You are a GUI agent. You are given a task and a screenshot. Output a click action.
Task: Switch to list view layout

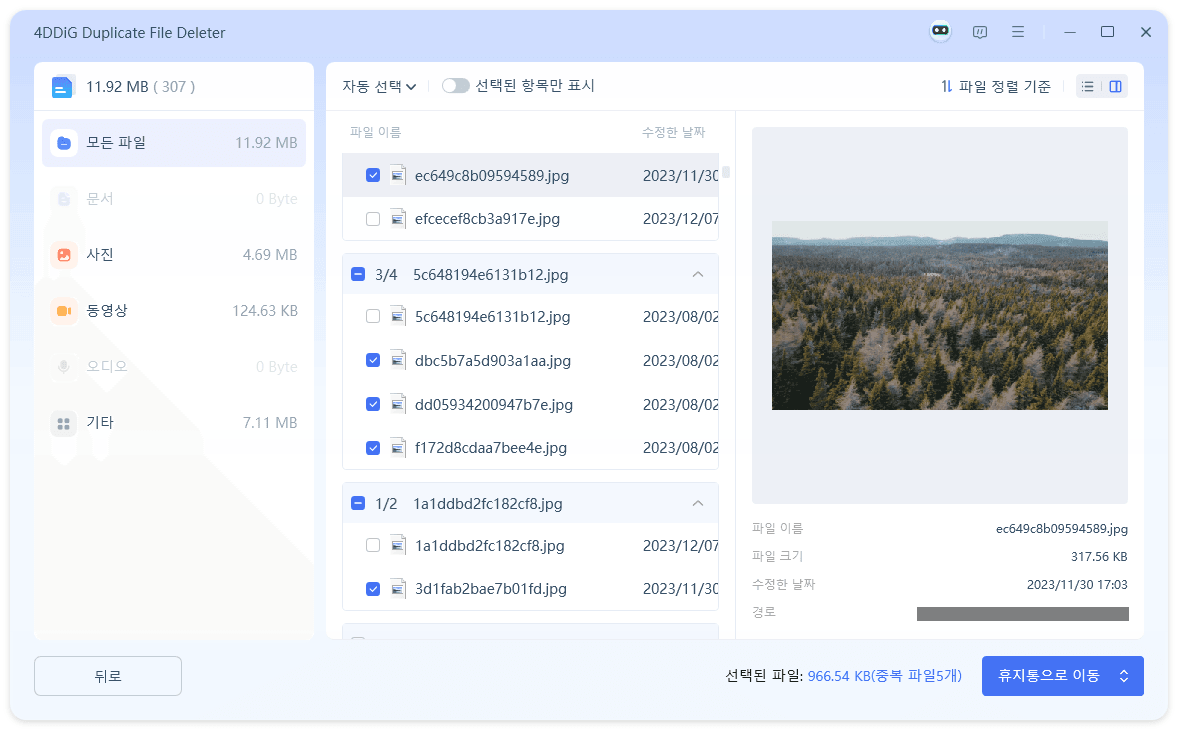click(1087, 86)
